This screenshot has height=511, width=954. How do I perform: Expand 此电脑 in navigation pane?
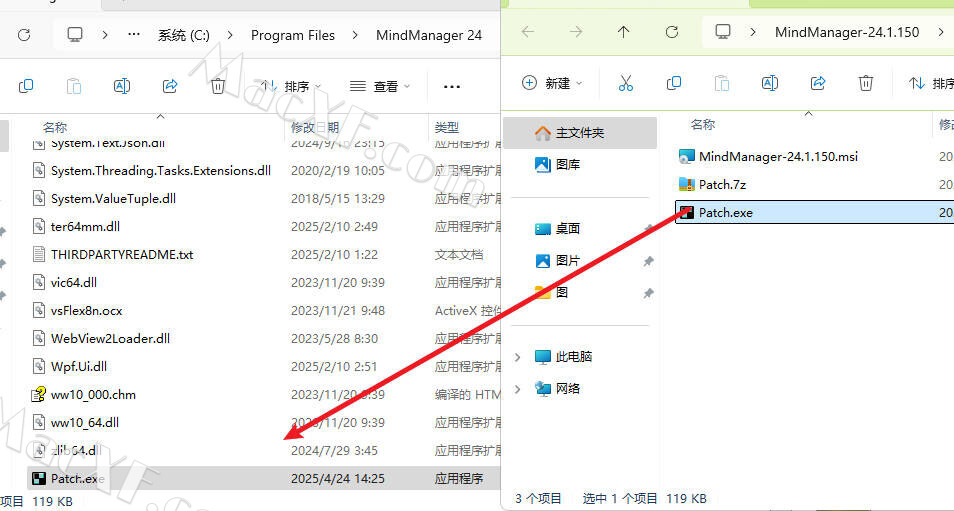tap(518, 357)
